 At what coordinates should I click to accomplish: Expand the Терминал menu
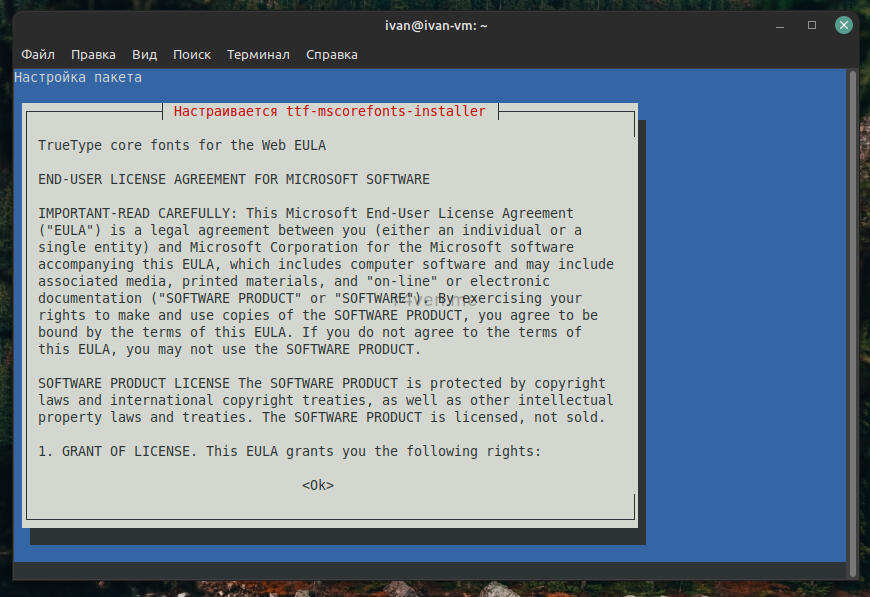point(258,54)
